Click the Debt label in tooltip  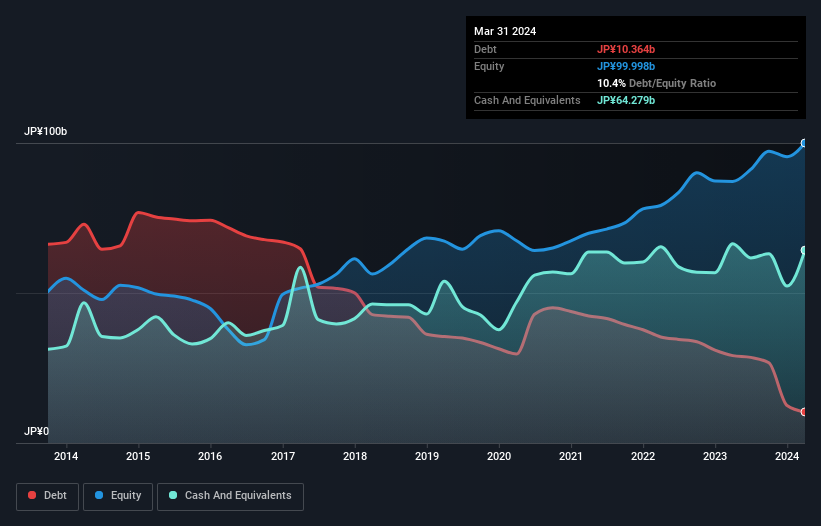tap(485, 49)
